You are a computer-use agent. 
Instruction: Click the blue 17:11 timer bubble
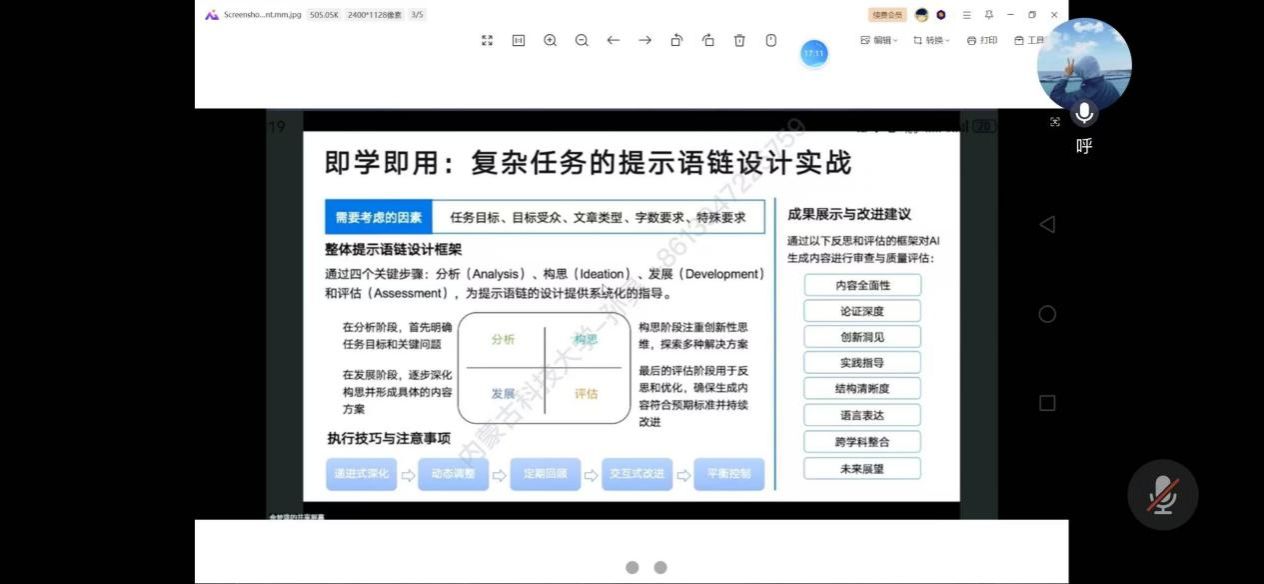point(814,54)
